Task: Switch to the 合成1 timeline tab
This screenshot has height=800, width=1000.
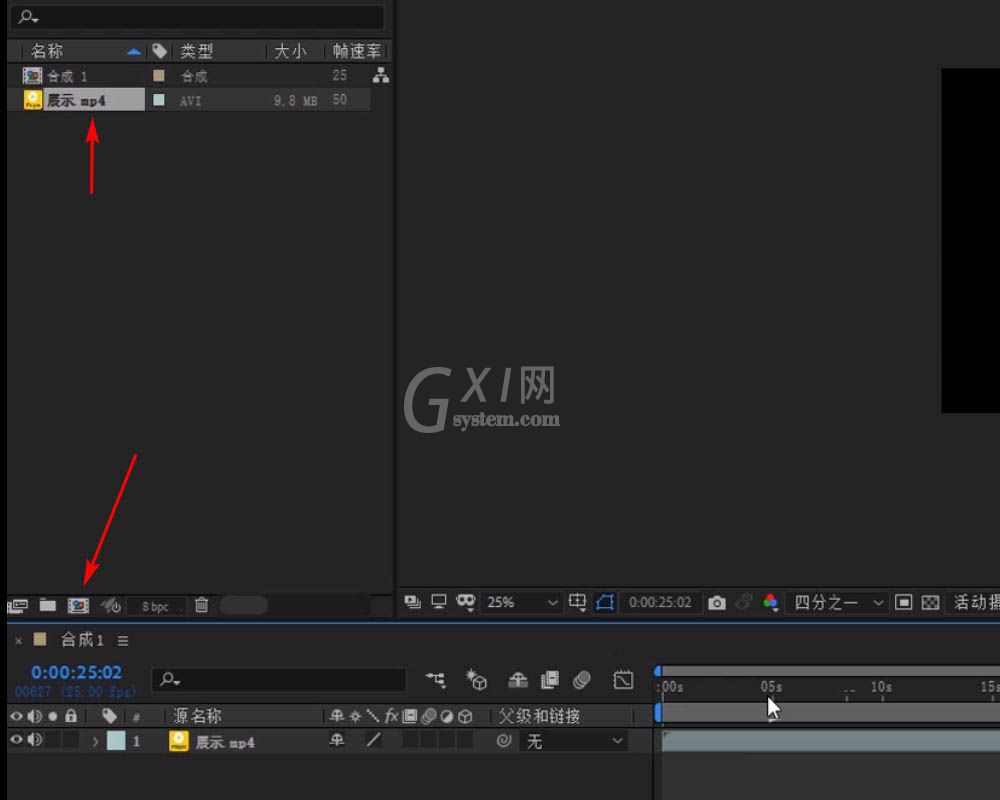Action: (x=82, y=640)
